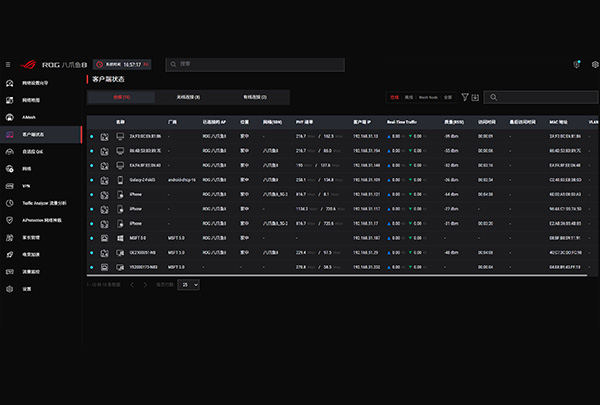
Task: Go to the next page with the right arrow
Action: tap(145, 285)
